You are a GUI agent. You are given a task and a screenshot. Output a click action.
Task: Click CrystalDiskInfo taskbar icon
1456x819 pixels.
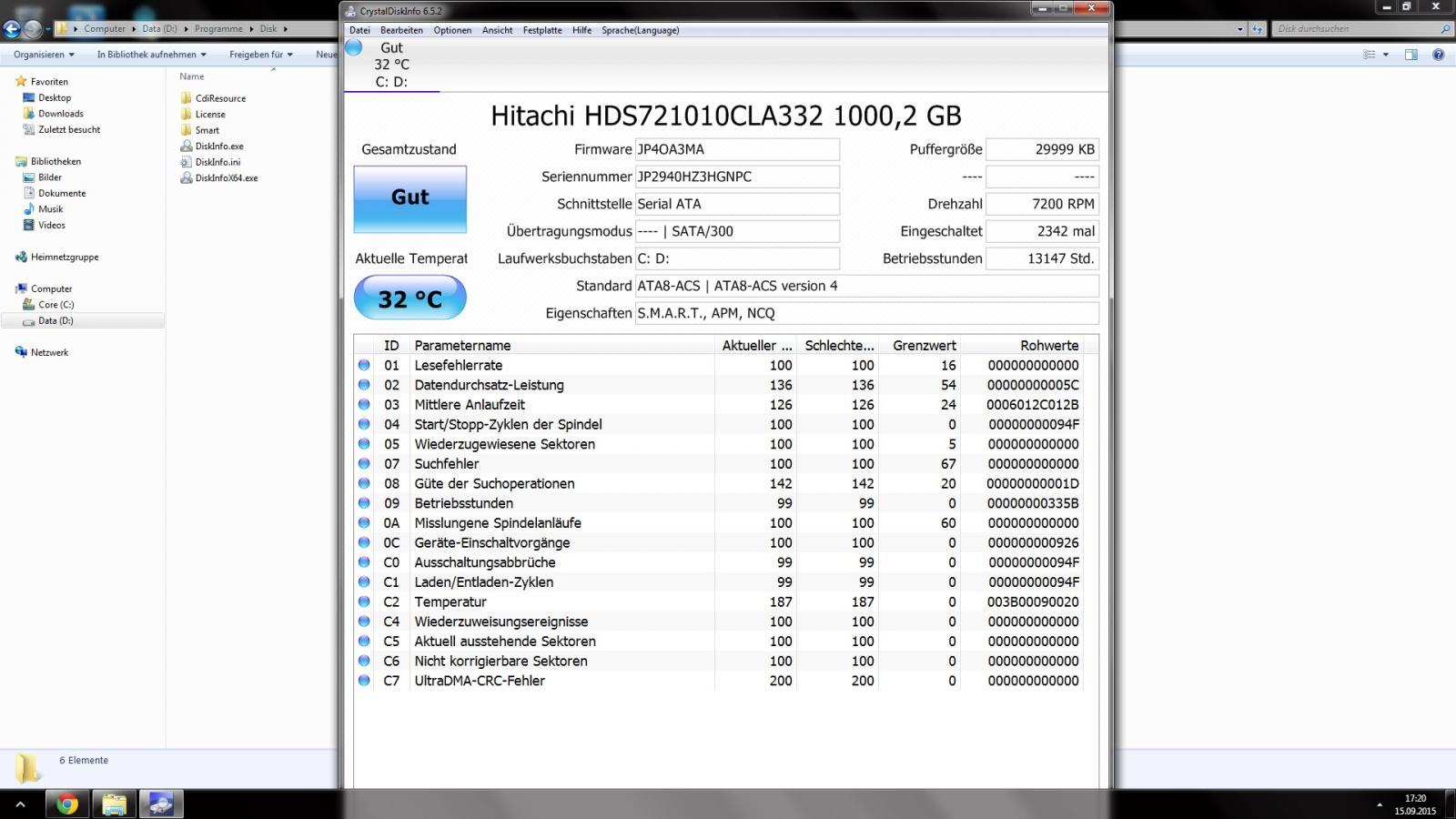click(x=161, y=804)
